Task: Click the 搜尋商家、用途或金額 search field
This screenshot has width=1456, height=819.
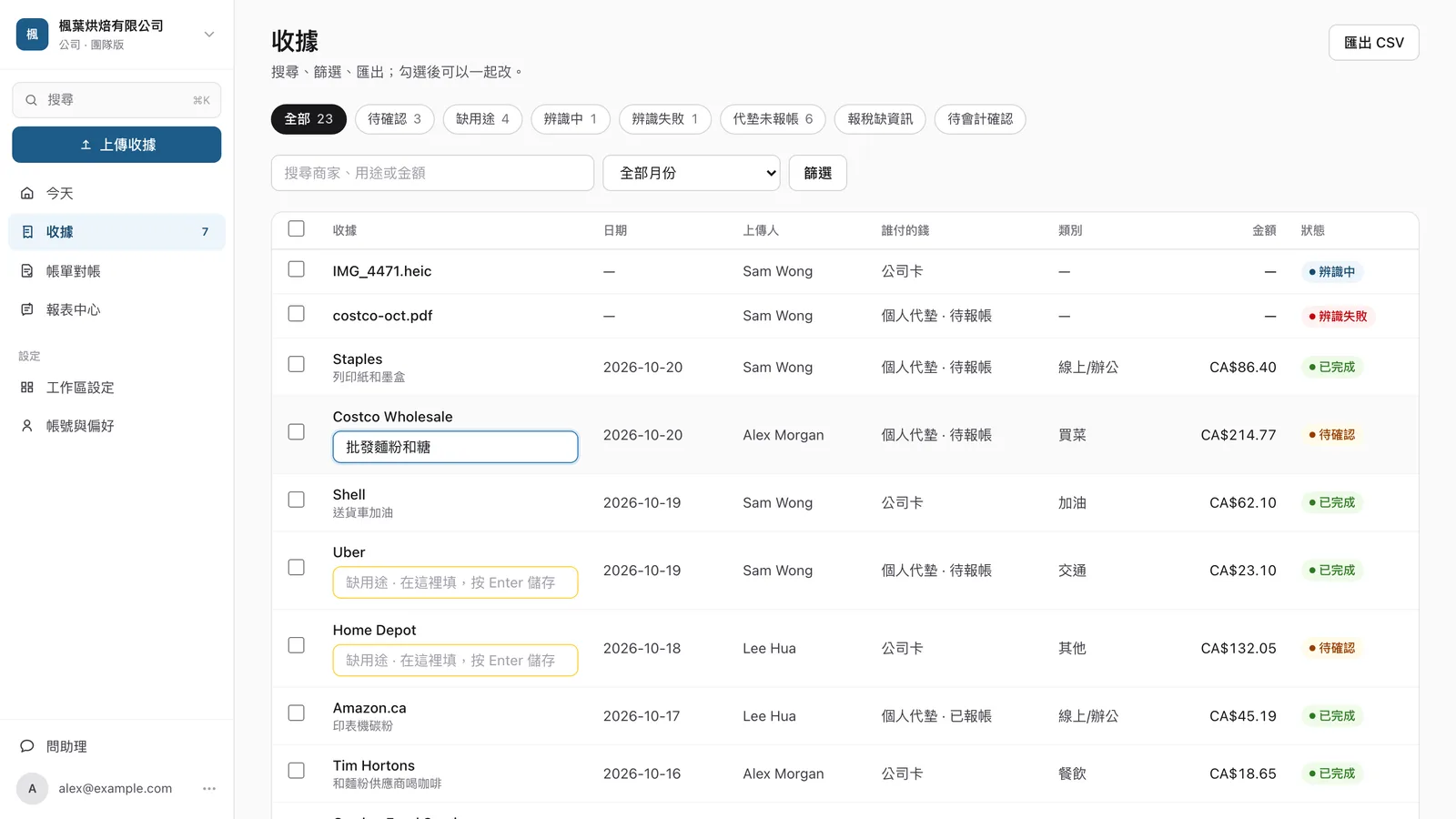Action: [x=432, y=173]
